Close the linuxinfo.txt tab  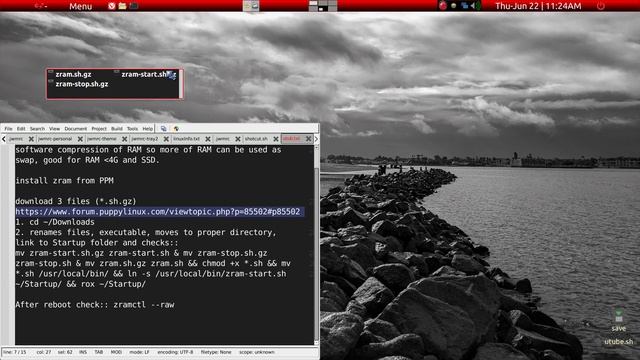[x=208, y=139]
